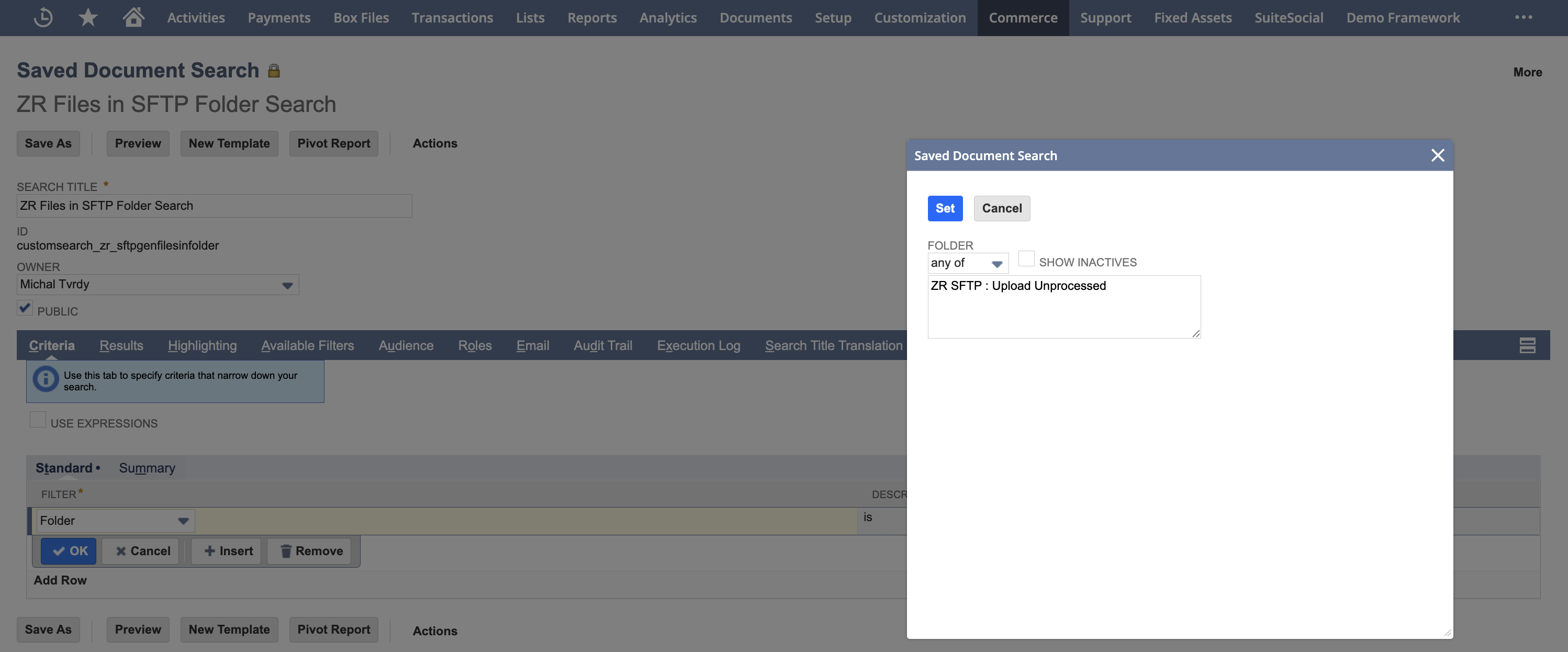Confirm the filter row with OK
The width and height of the screenshot is (1568, 652).
pos(69,551)
